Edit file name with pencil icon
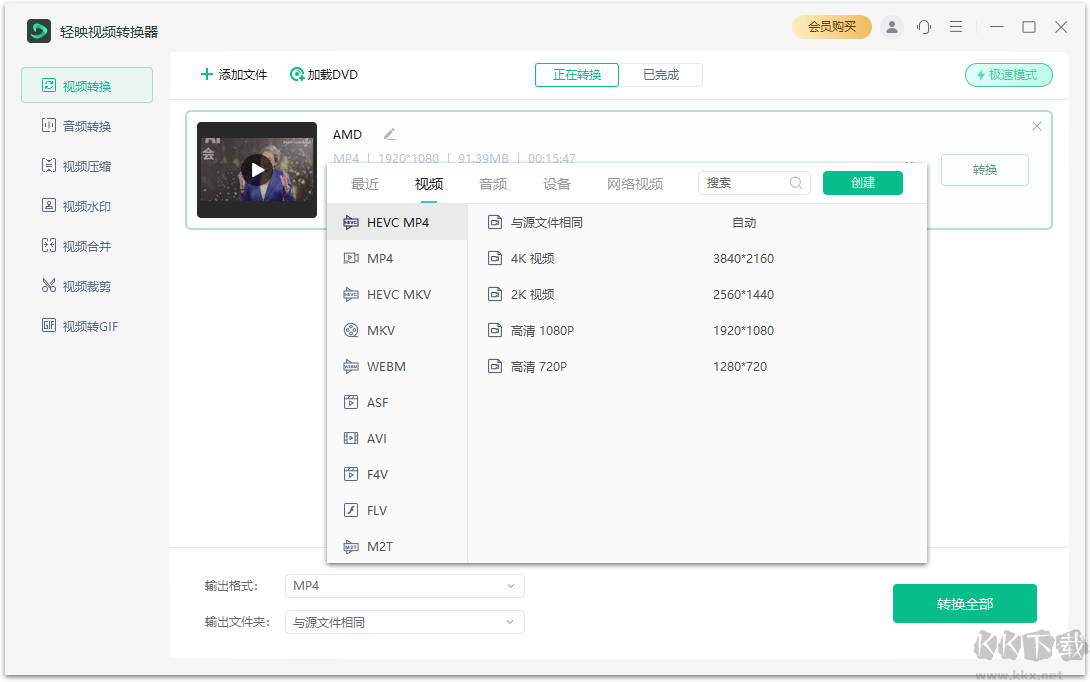 [390, 134]
